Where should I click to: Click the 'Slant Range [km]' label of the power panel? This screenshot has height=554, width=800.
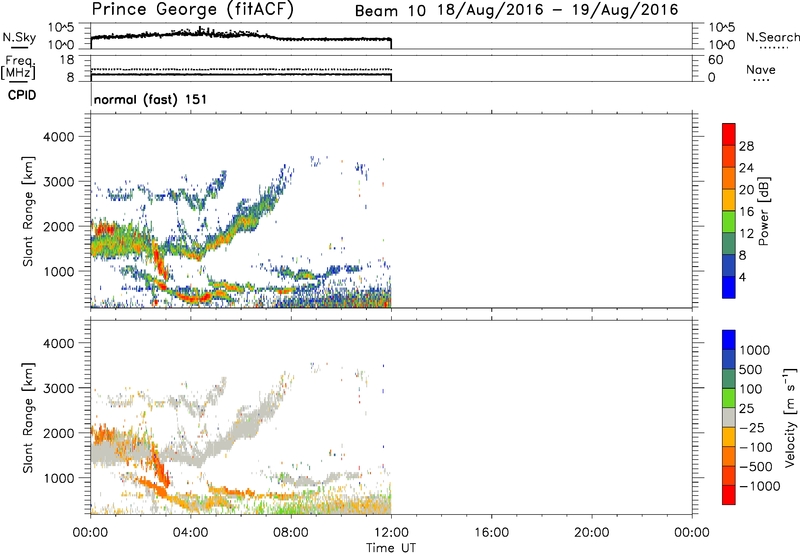[x=28, y=211]
